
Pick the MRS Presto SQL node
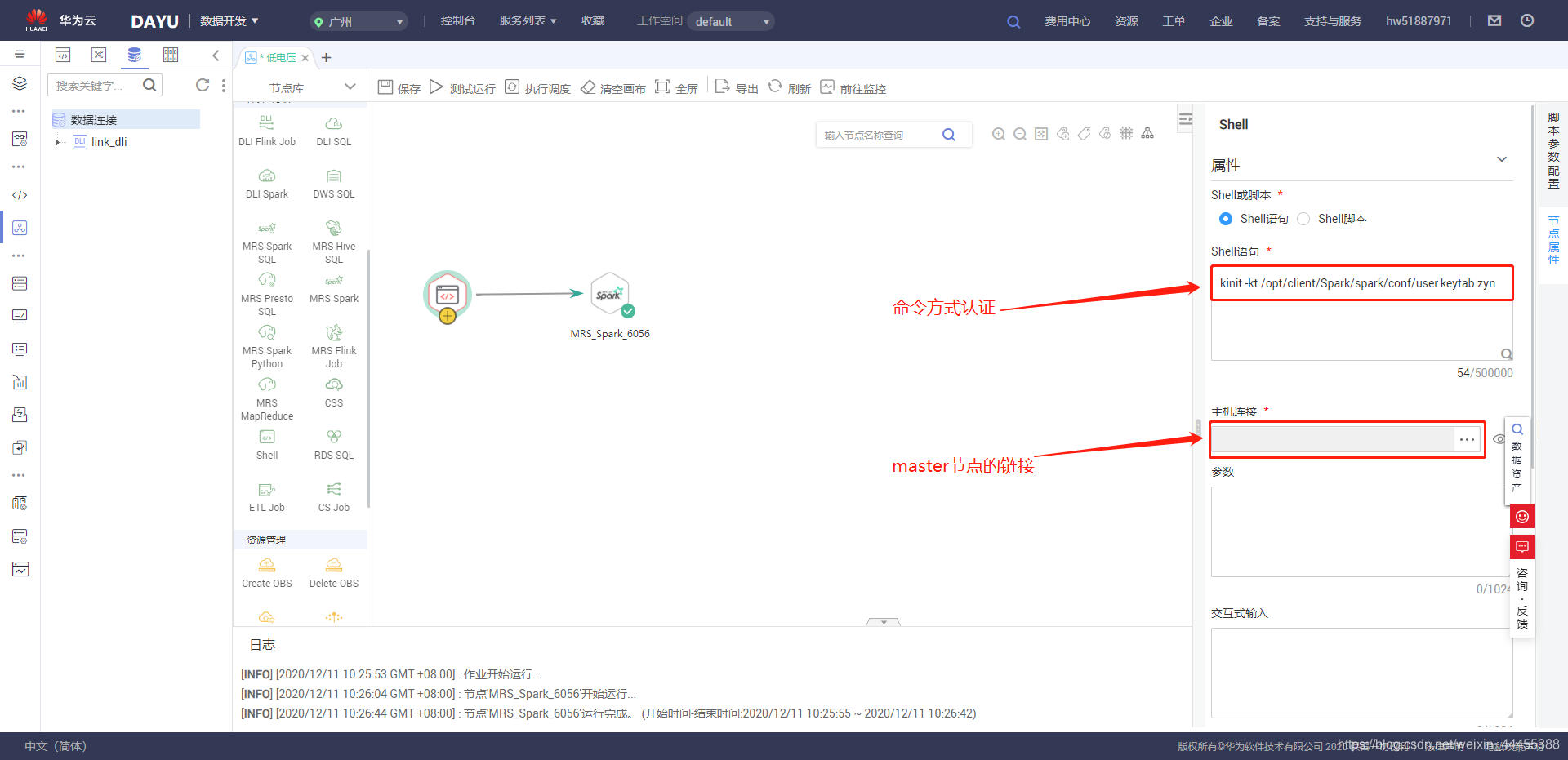(267, 294)
